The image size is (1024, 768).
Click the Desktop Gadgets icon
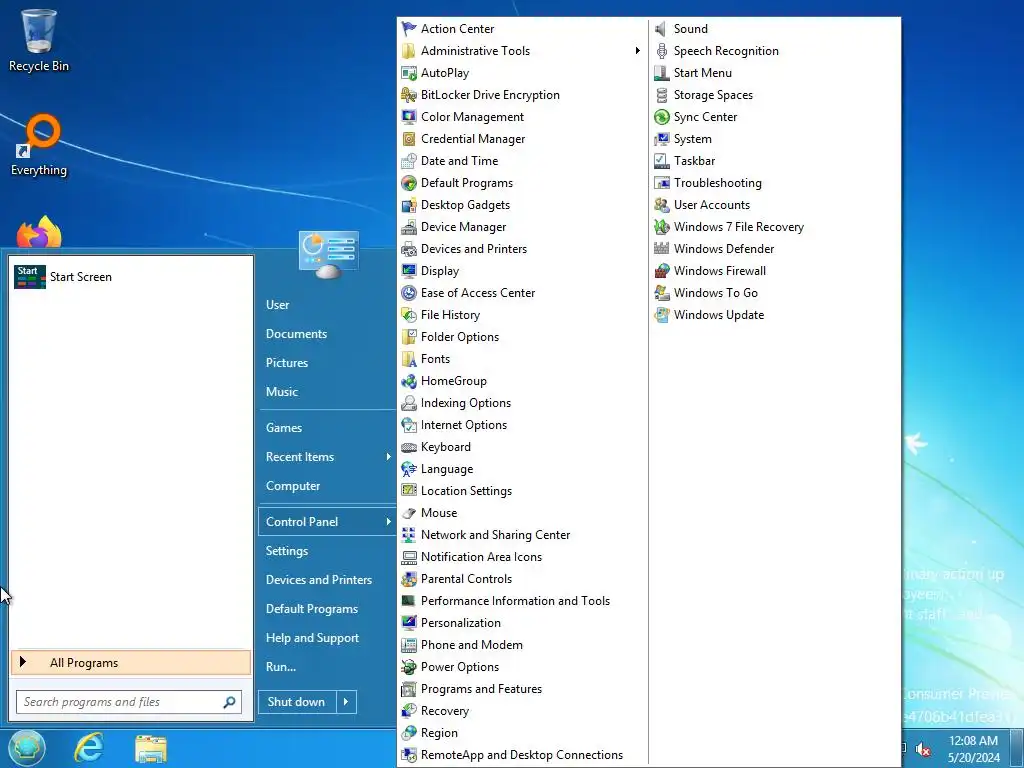click(x=409, y=205)
